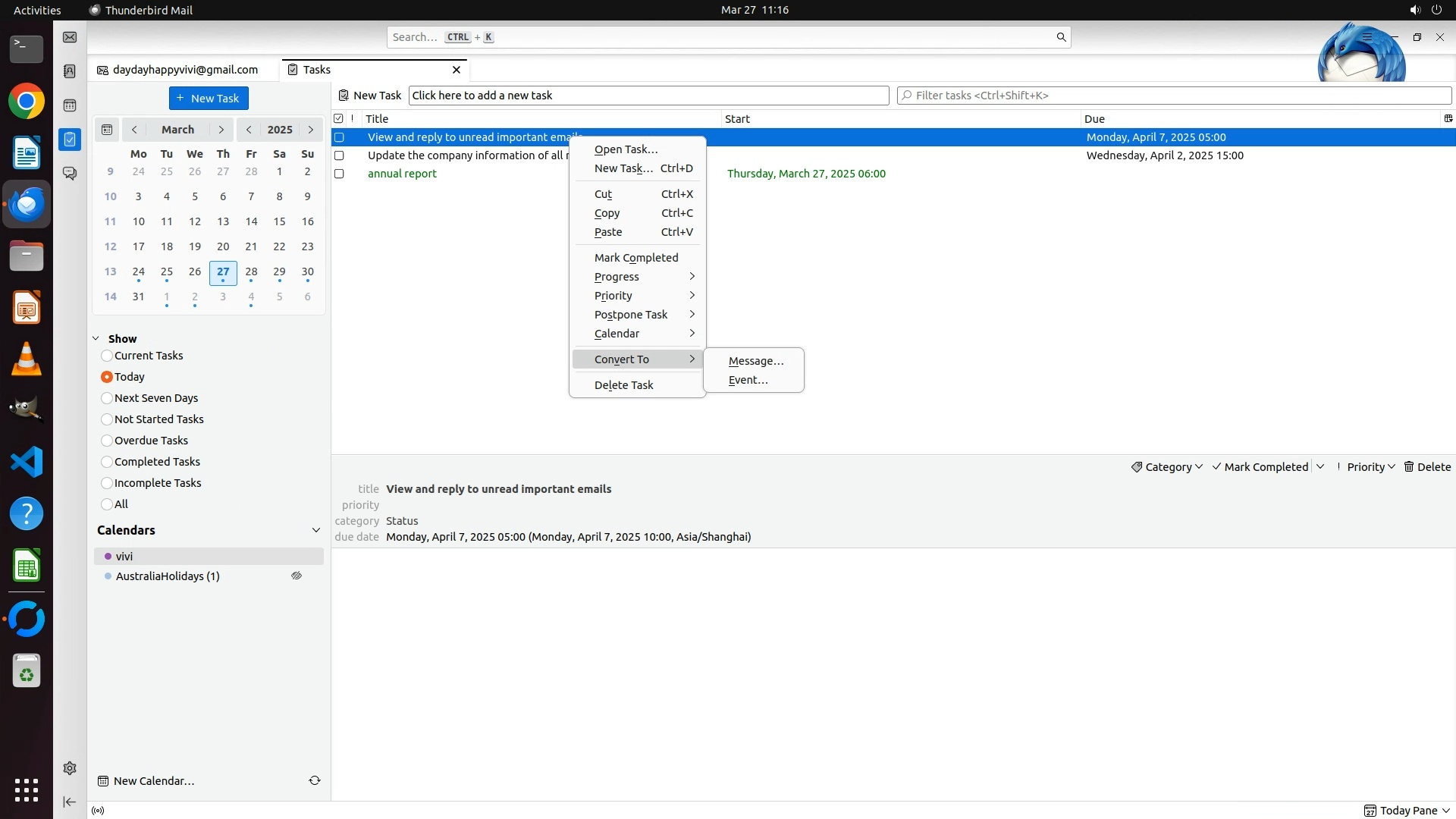The height and width of the screenshot is (819, 1456).
Task: Select the Overdue Tasks radio button
Action: 107,441
